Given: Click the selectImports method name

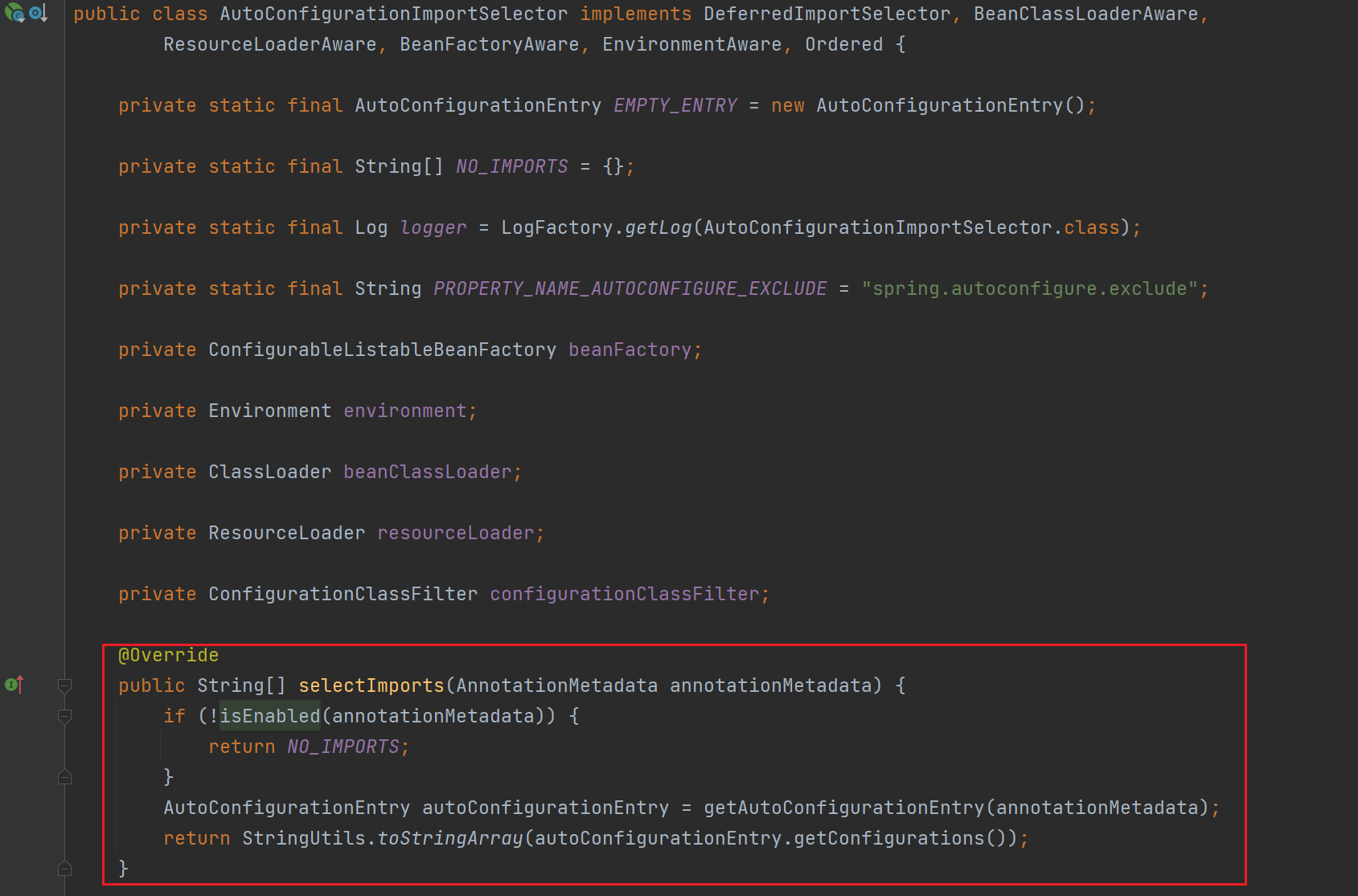Looking at the screenshot, I should (371, 685).
